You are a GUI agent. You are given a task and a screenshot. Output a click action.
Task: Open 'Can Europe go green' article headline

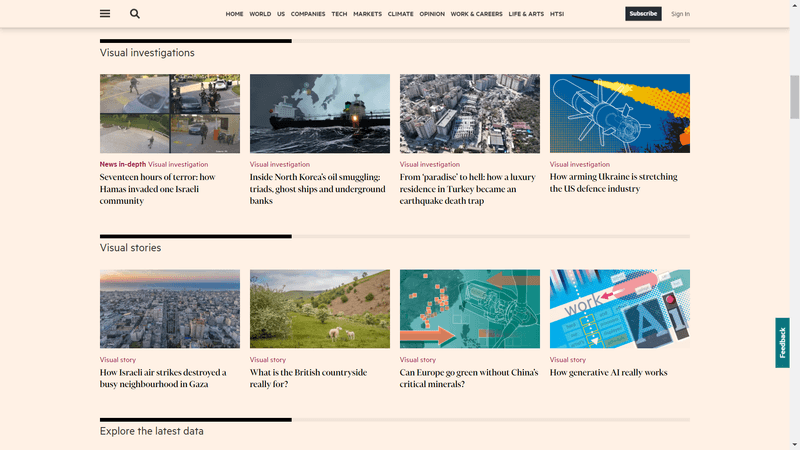[469, 378]
